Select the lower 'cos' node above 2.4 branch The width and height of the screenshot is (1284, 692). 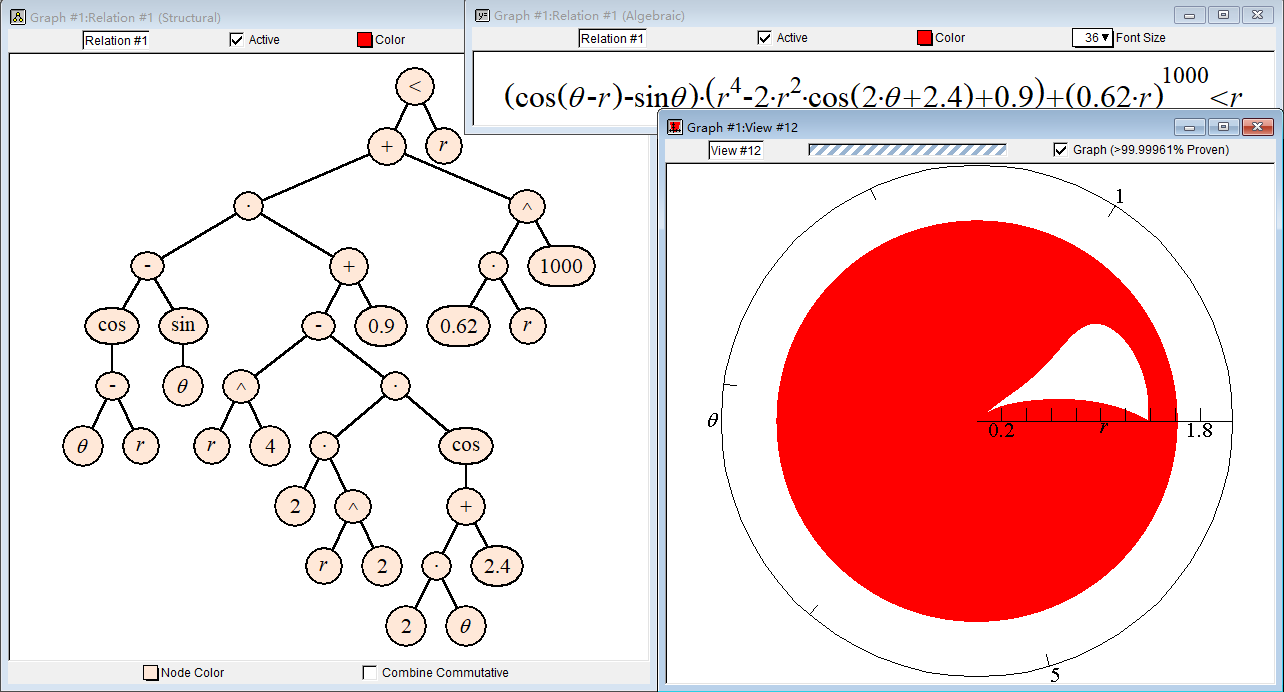point(465,446)
